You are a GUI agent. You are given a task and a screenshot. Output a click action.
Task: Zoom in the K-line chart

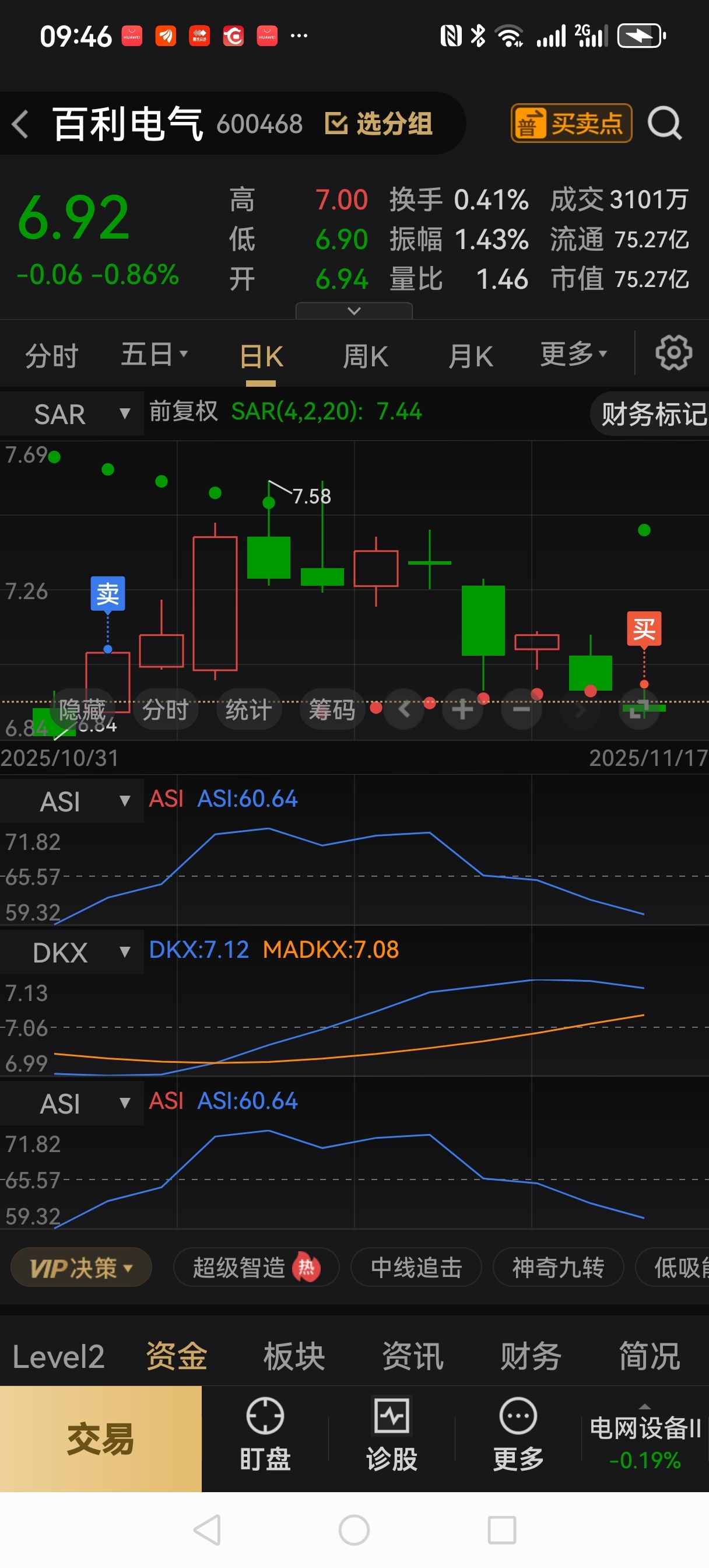(462, 709)
